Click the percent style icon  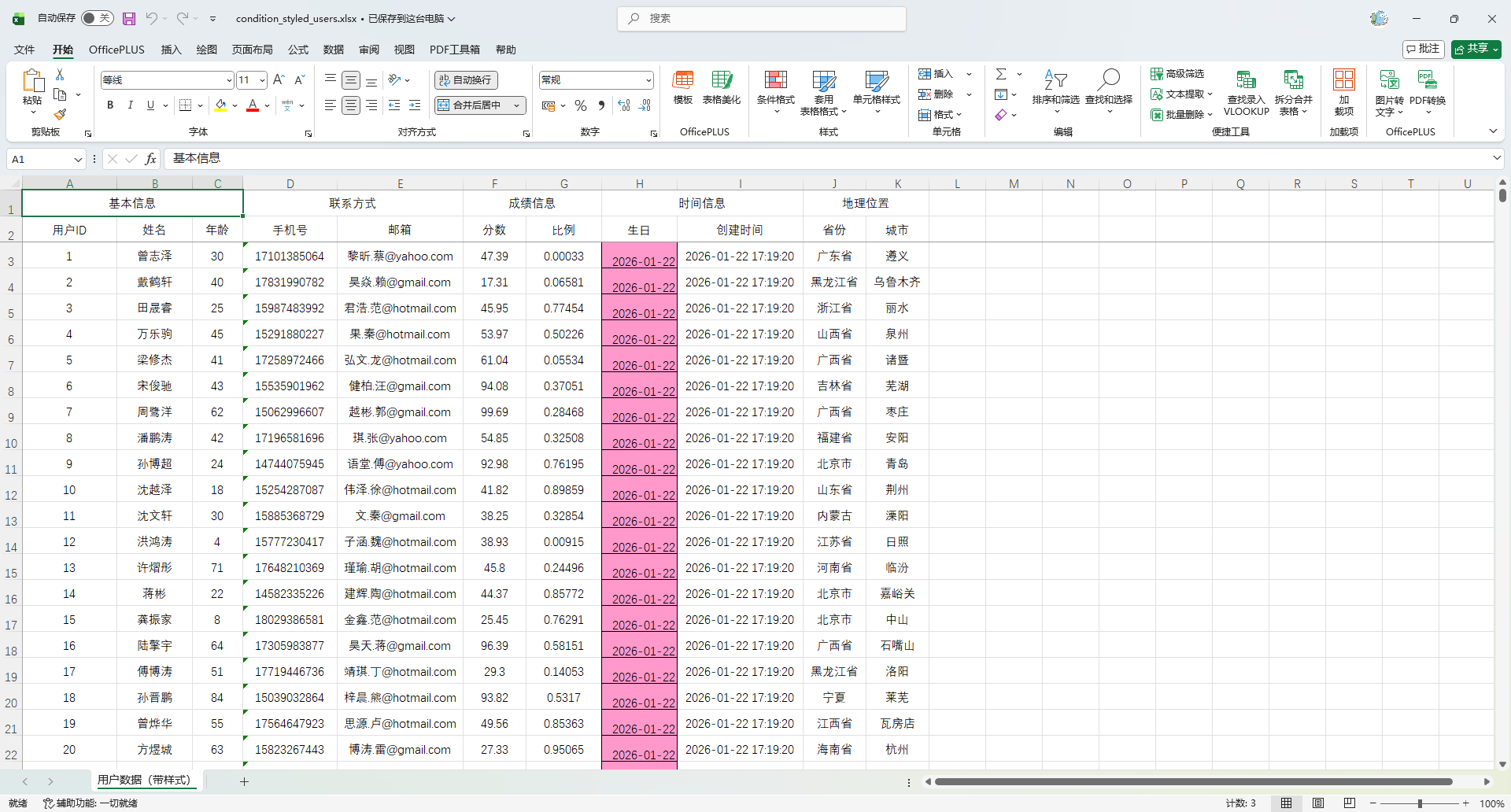[x=581, y=105]
